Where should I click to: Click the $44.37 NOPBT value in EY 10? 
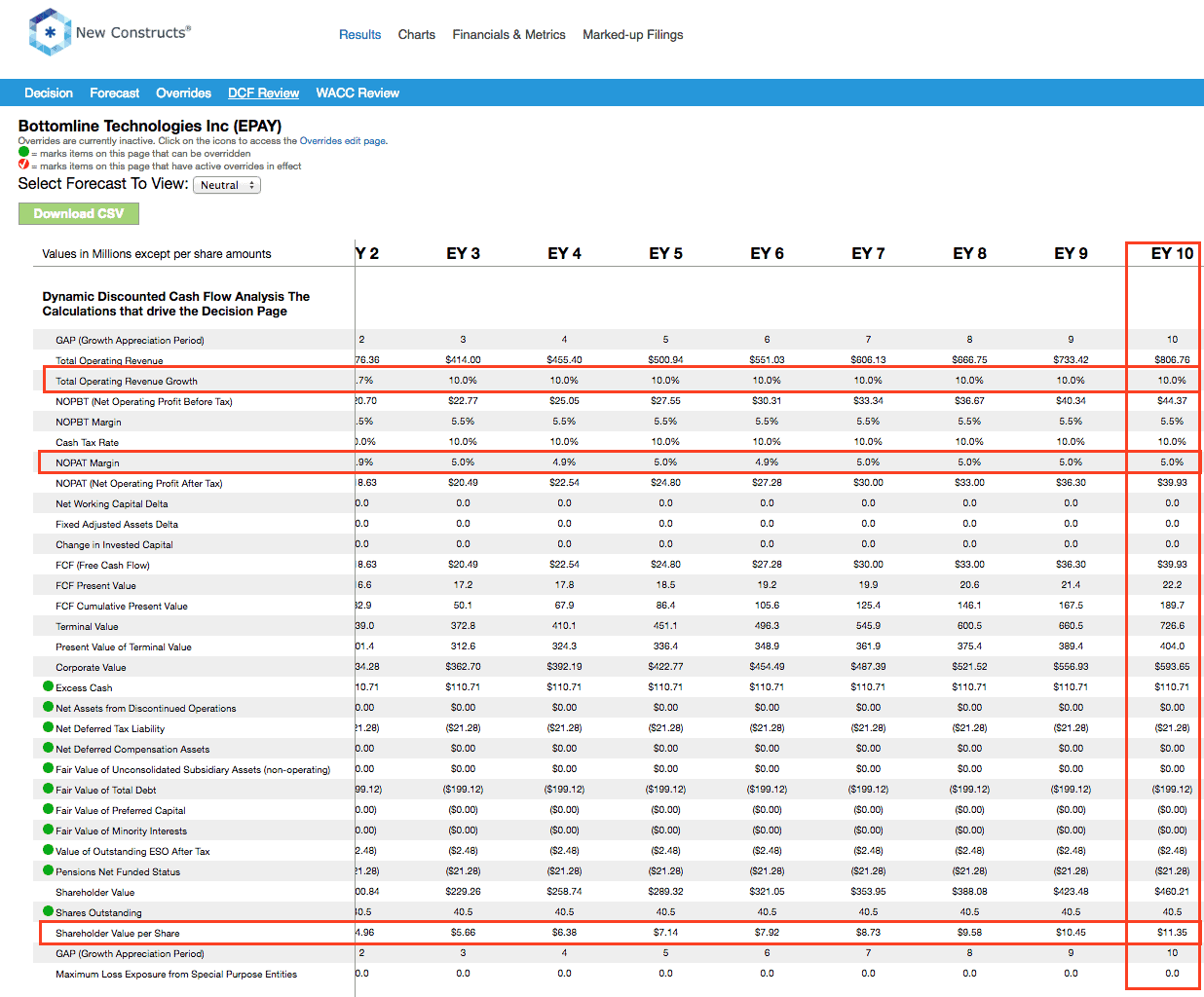point(1172,401)
